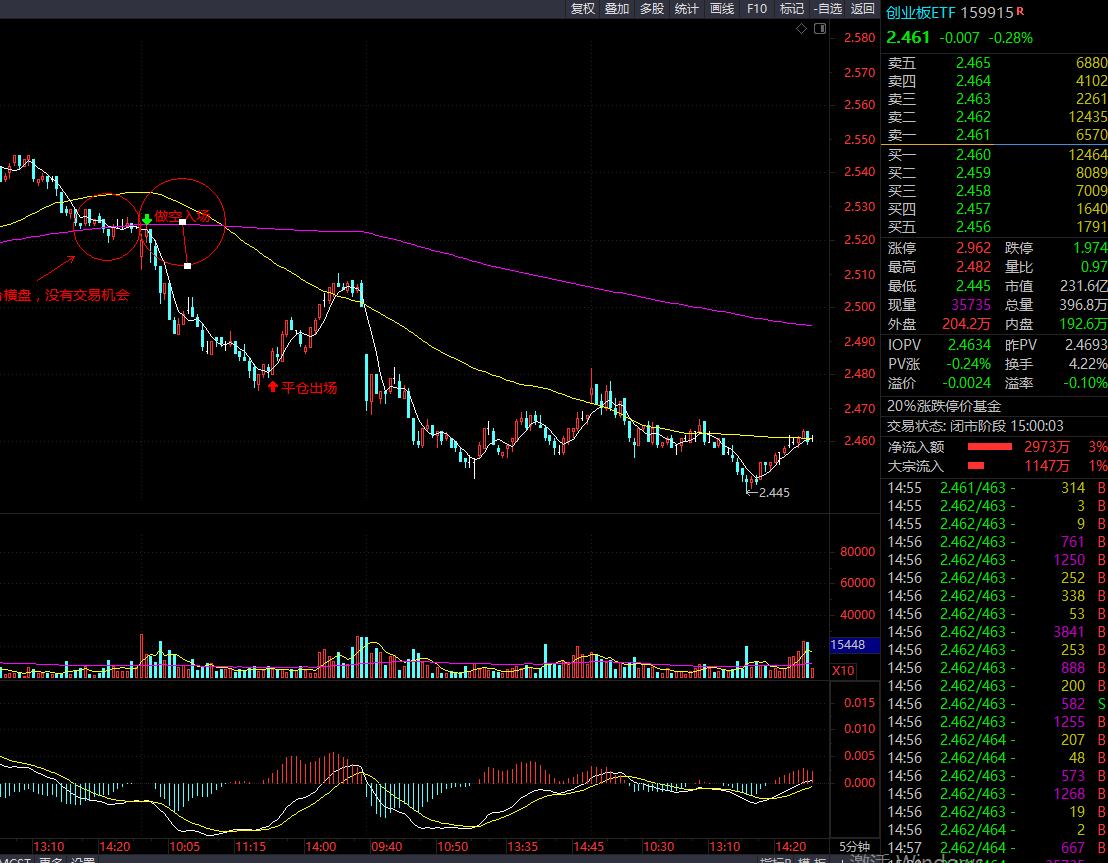Image resolution: width=1108 pixels, height=863 pixels.
Task: Select the 卖三 ask row at 2.463
Action: pyautogui.click(x=996, y=99)
